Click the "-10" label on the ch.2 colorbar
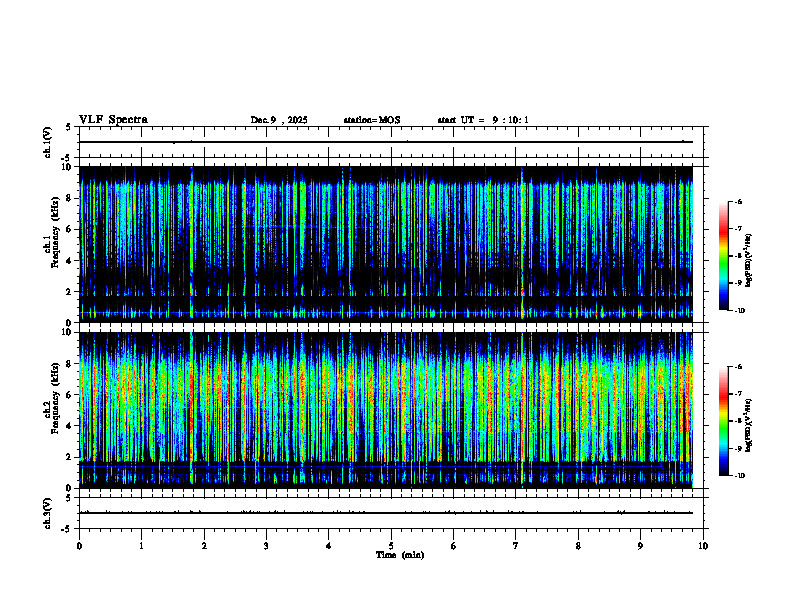Image resolution: width=792 pixels, height=612 pixels. click(x=740, y=476)
